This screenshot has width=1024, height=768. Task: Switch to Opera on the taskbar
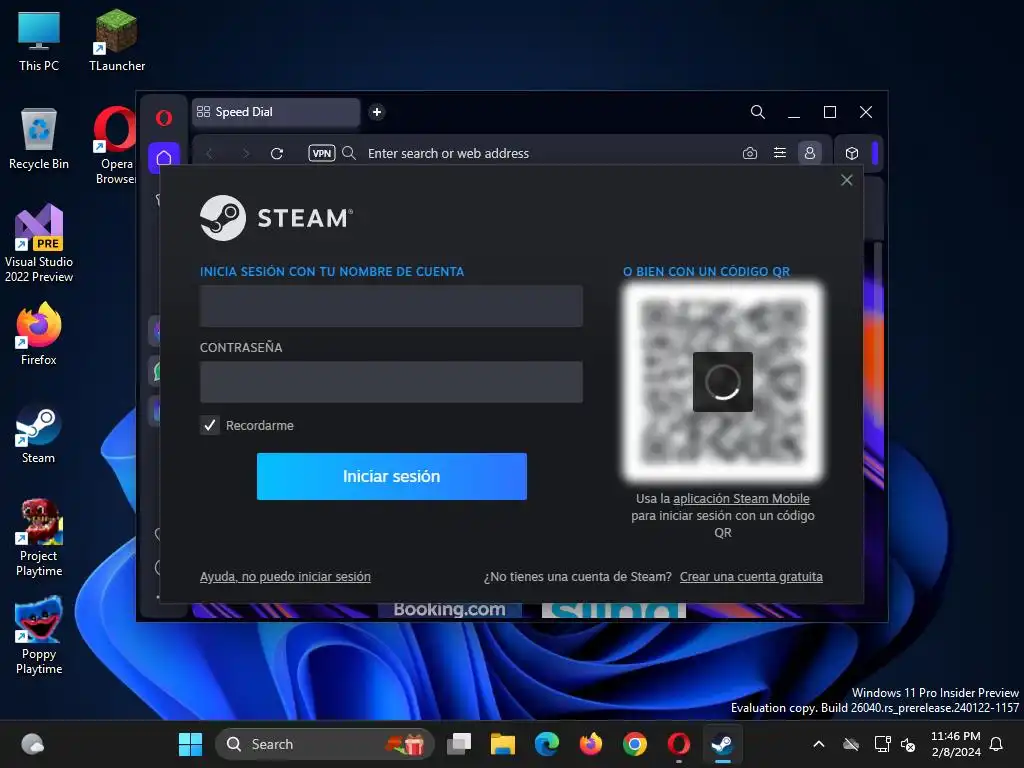pyautogui.click(x=679, y=744)
